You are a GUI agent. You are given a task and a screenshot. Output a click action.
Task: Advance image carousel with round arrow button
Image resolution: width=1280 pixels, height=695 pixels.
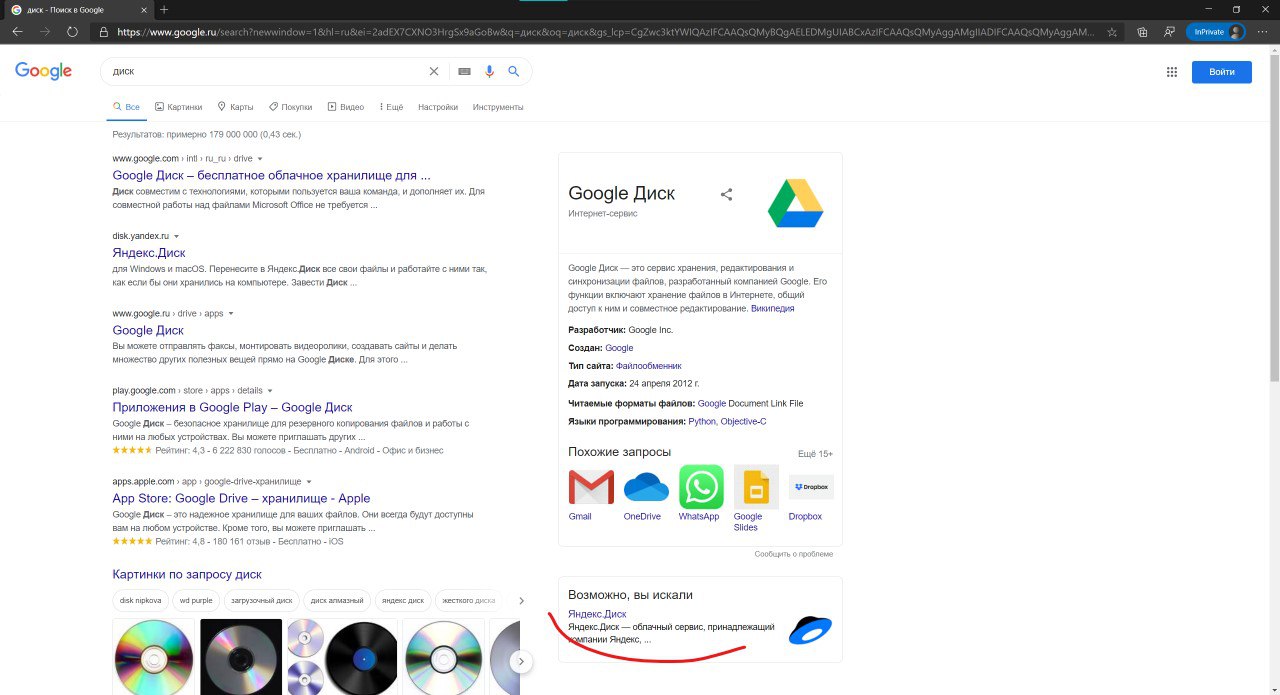[x=520, y=661]
